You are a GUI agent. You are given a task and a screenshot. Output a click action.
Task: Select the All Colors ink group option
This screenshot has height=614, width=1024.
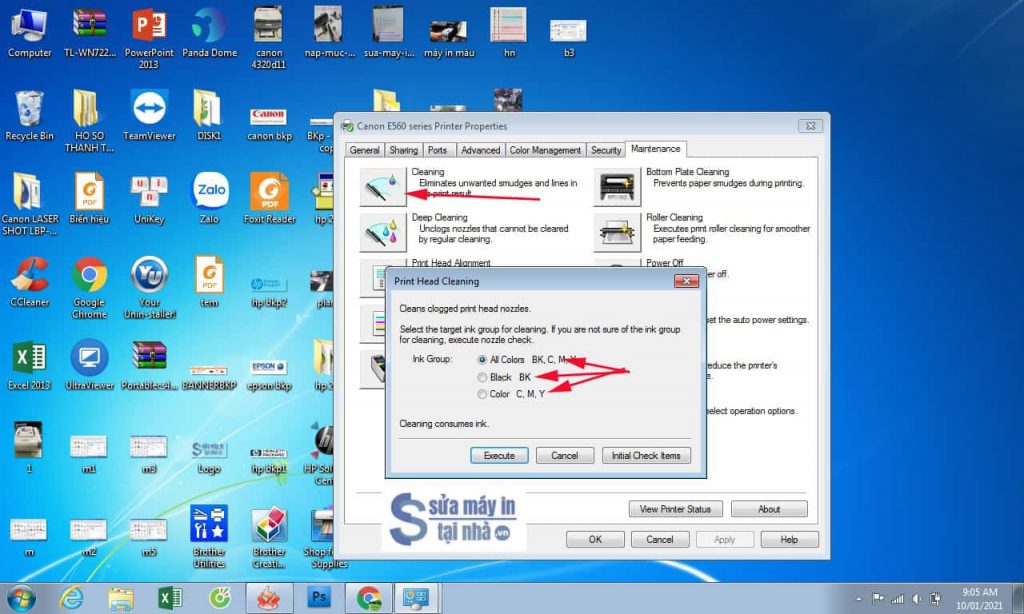[482, 360]
